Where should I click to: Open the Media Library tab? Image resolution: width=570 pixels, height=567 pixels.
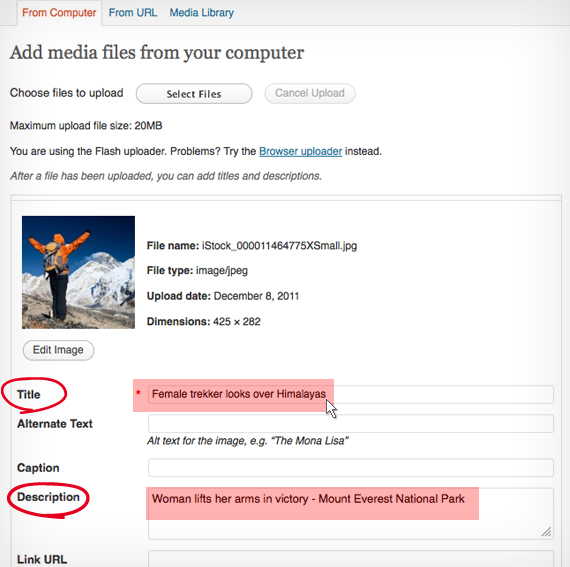[201, 13]
